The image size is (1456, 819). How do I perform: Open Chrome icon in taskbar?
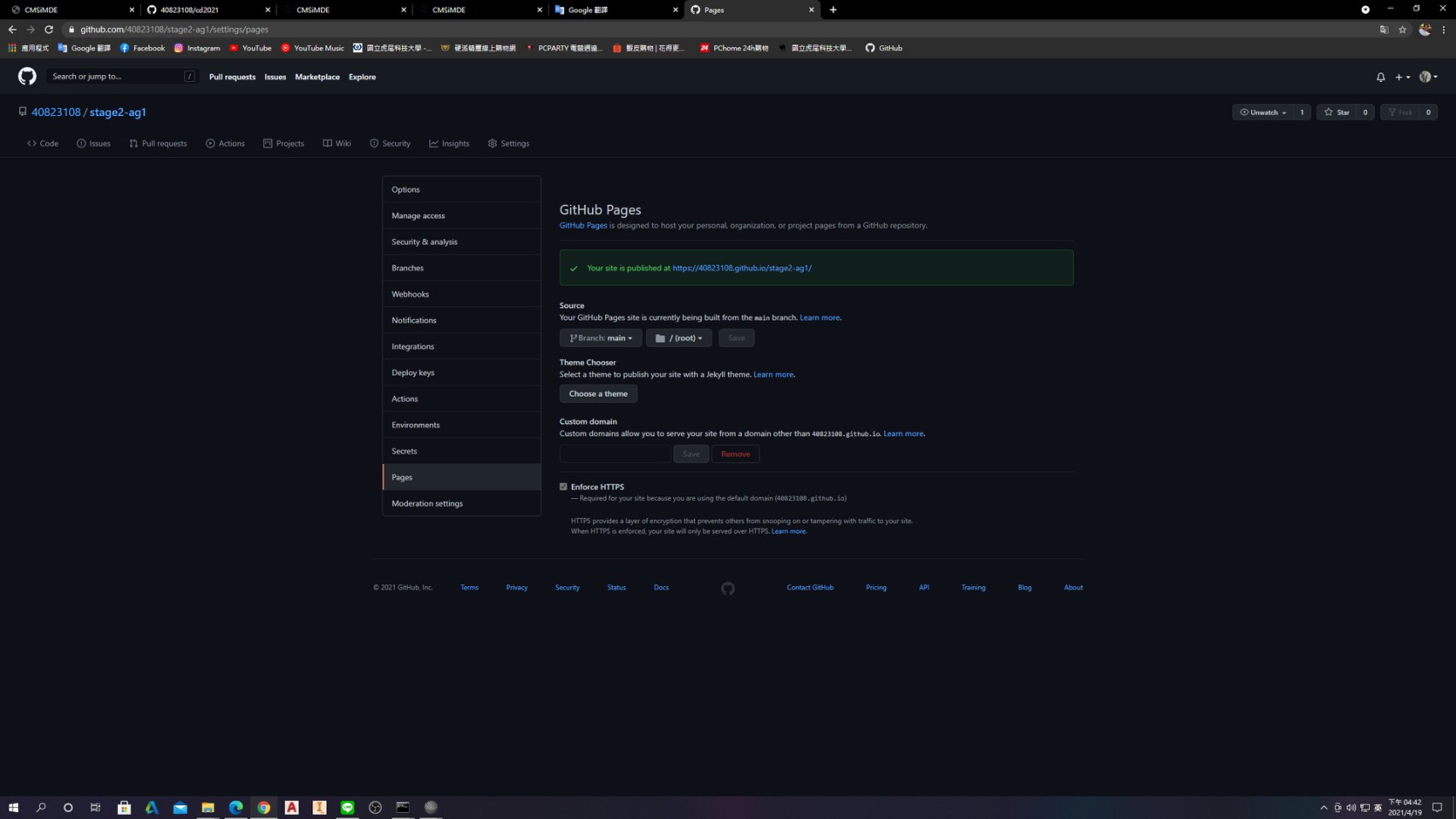264,807
